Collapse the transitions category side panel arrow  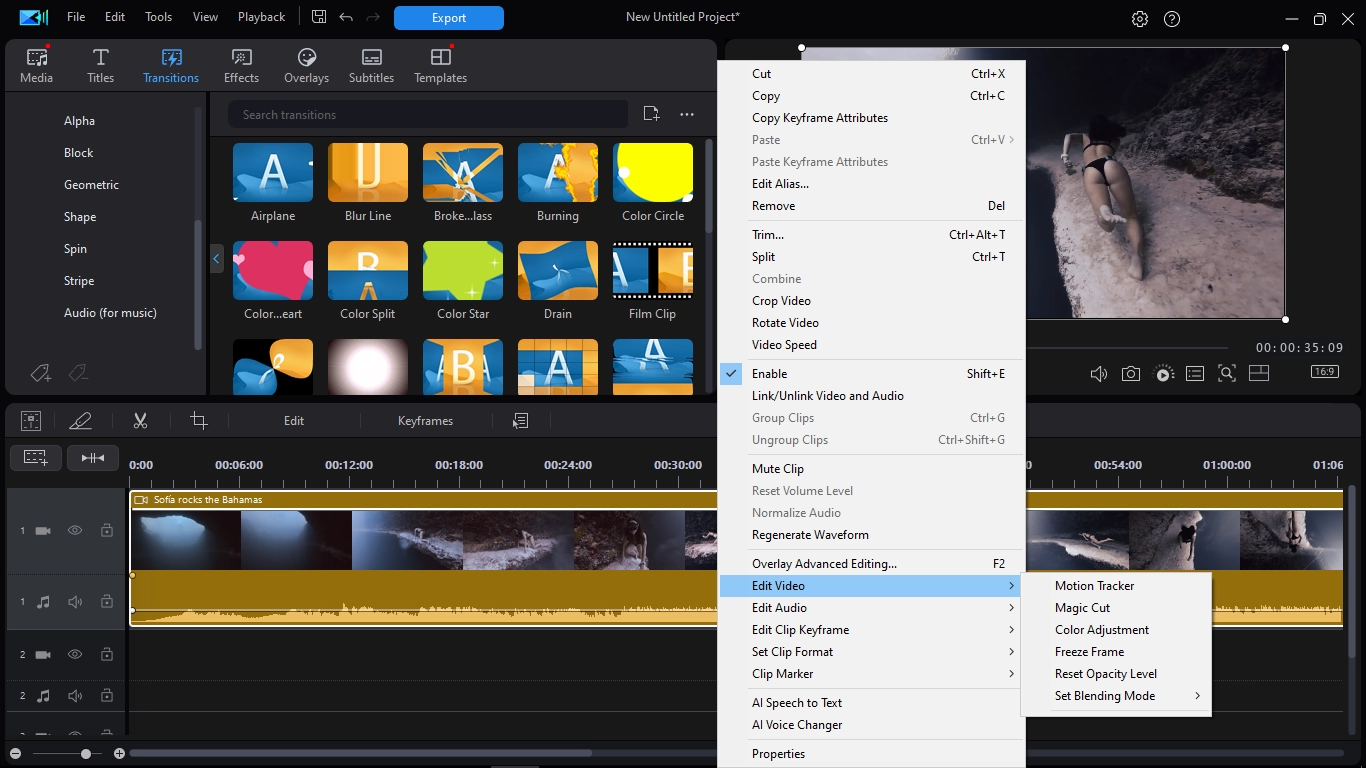(x=216, y=259)
